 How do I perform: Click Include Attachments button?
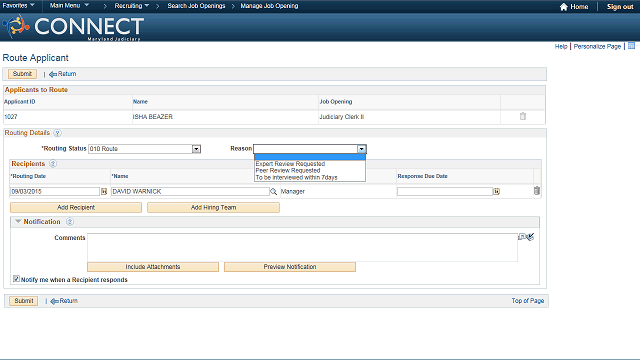[x=153, y=267]
